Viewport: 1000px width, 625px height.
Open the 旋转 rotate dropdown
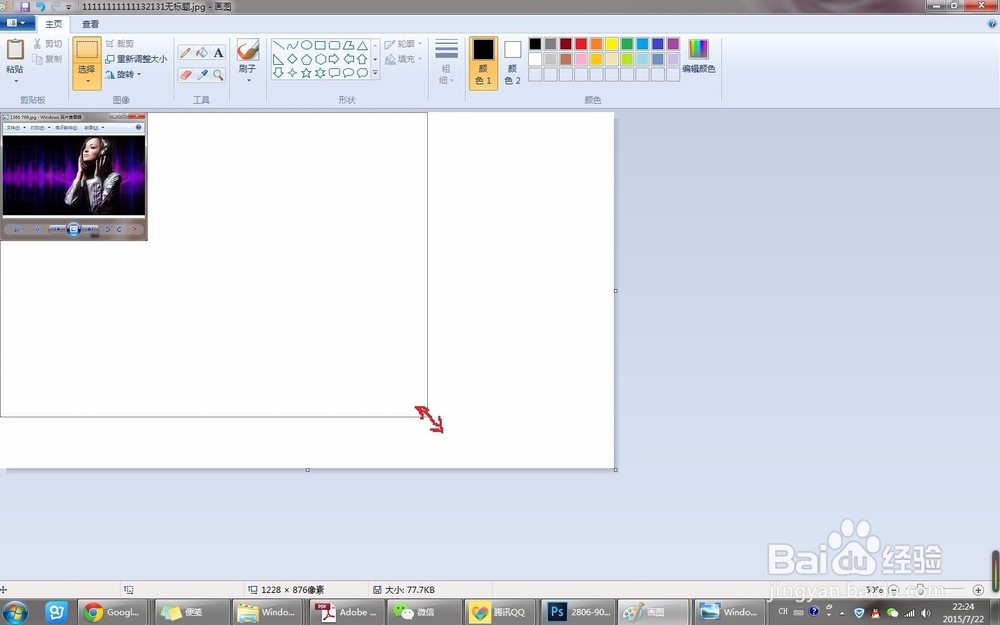[123, 75]
